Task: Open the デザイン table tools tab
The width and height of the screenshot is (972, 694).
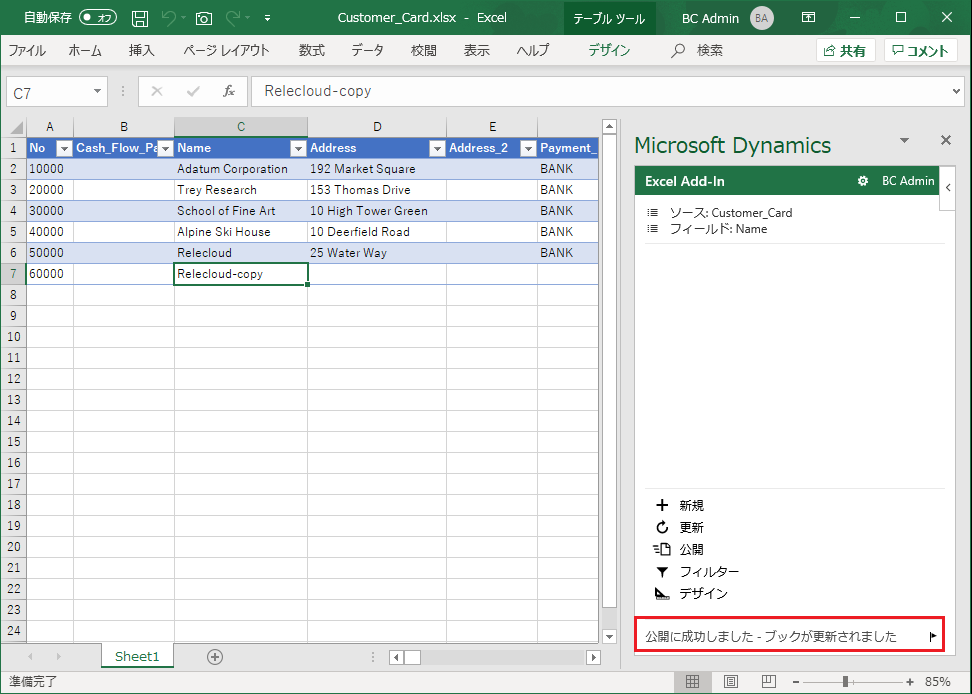Action: tap(609, 51)
